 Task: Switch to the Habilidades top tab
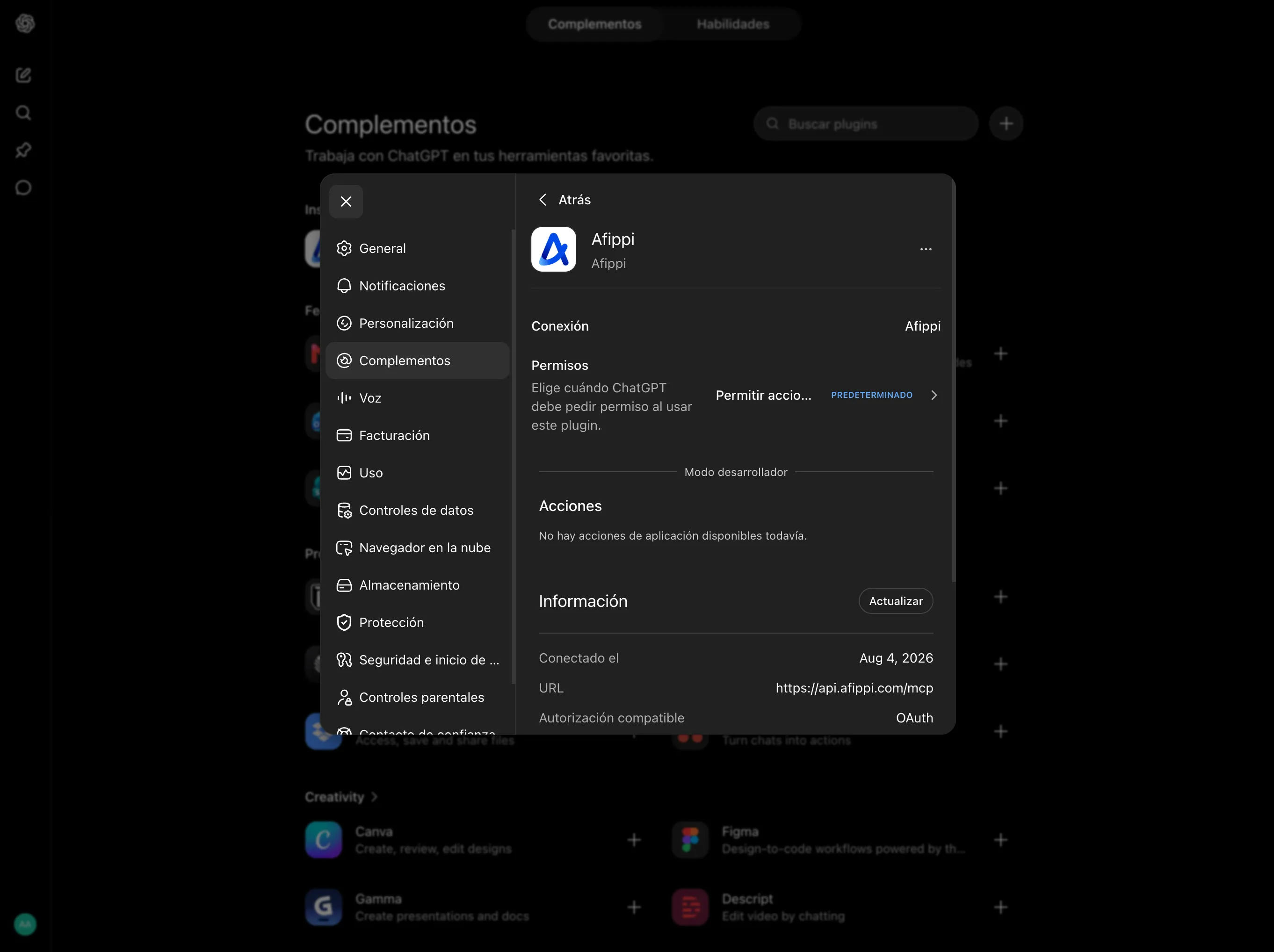tap(732, 24)
